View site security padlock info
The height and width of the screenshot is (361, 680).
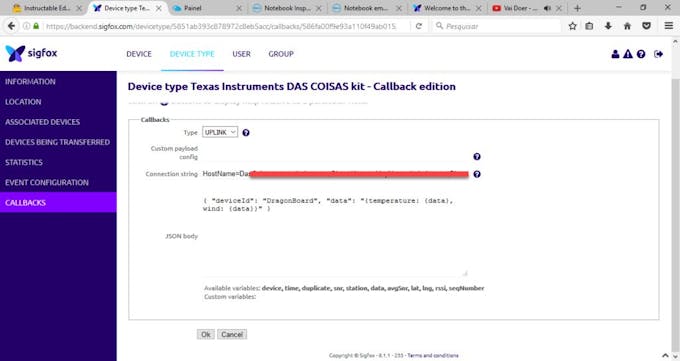[36, 26]
